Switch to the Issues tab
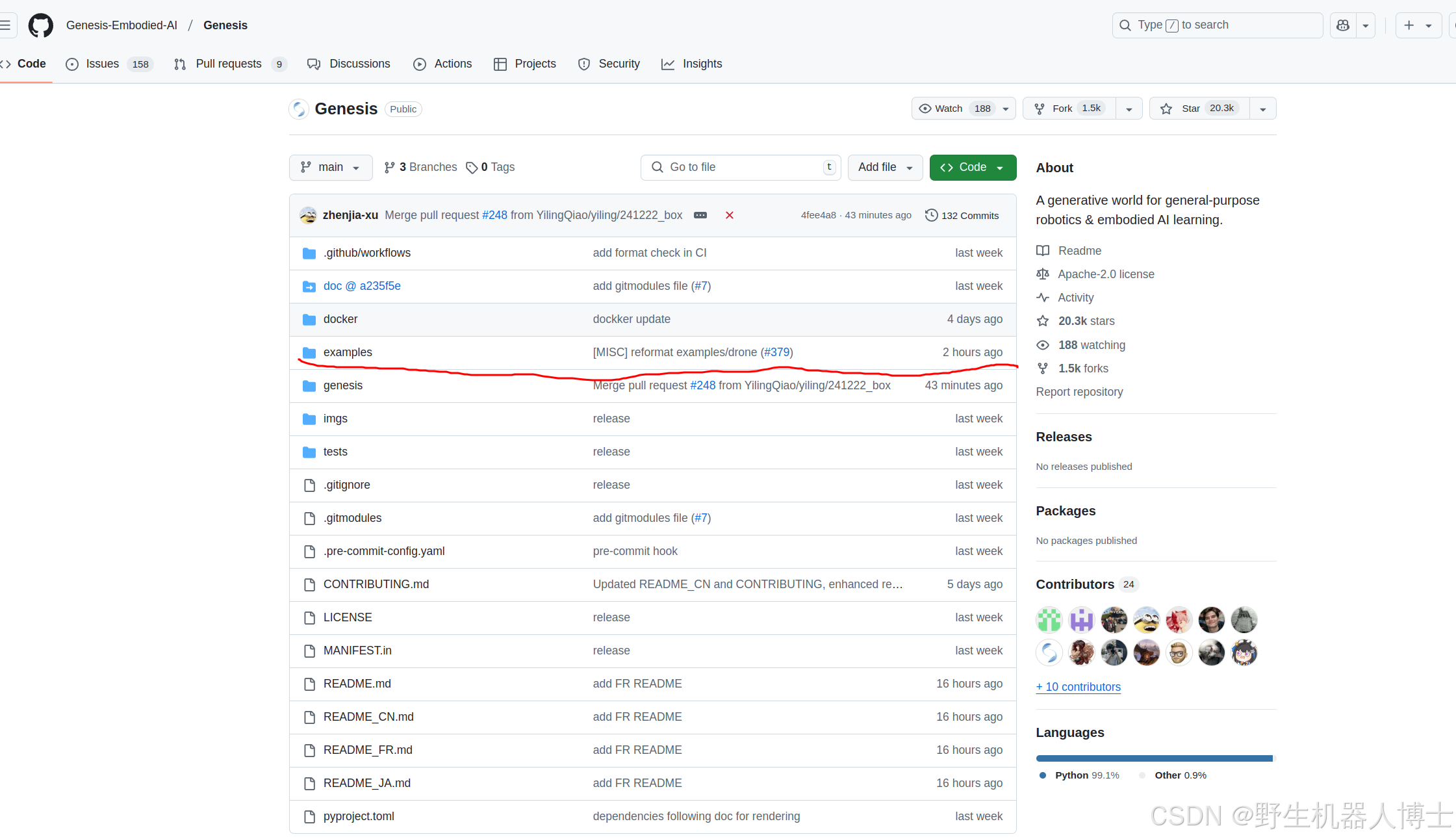The height and width of the screenshot is (839, 1456). (103, 64)
